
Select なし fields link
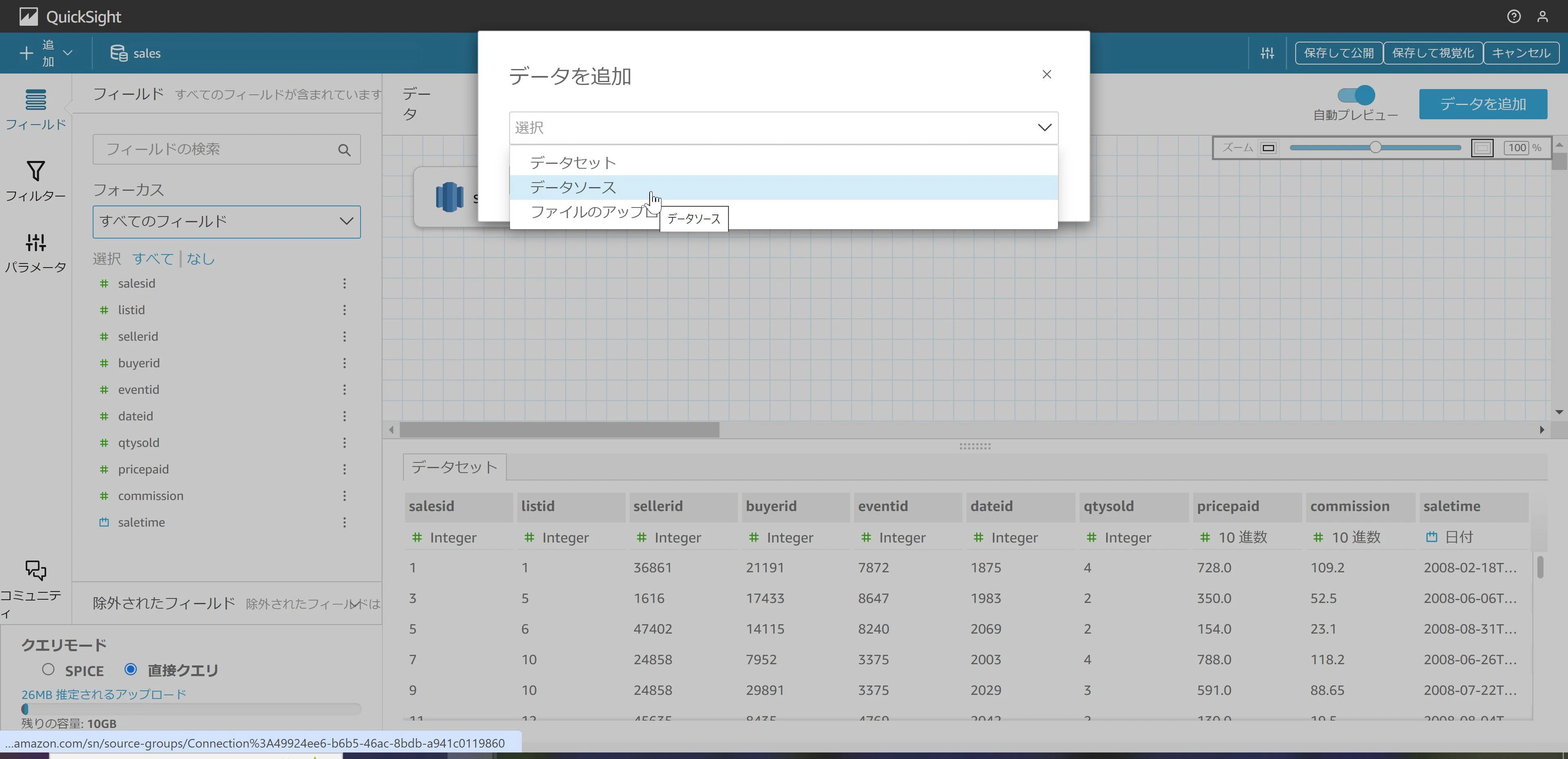(200, 258)
